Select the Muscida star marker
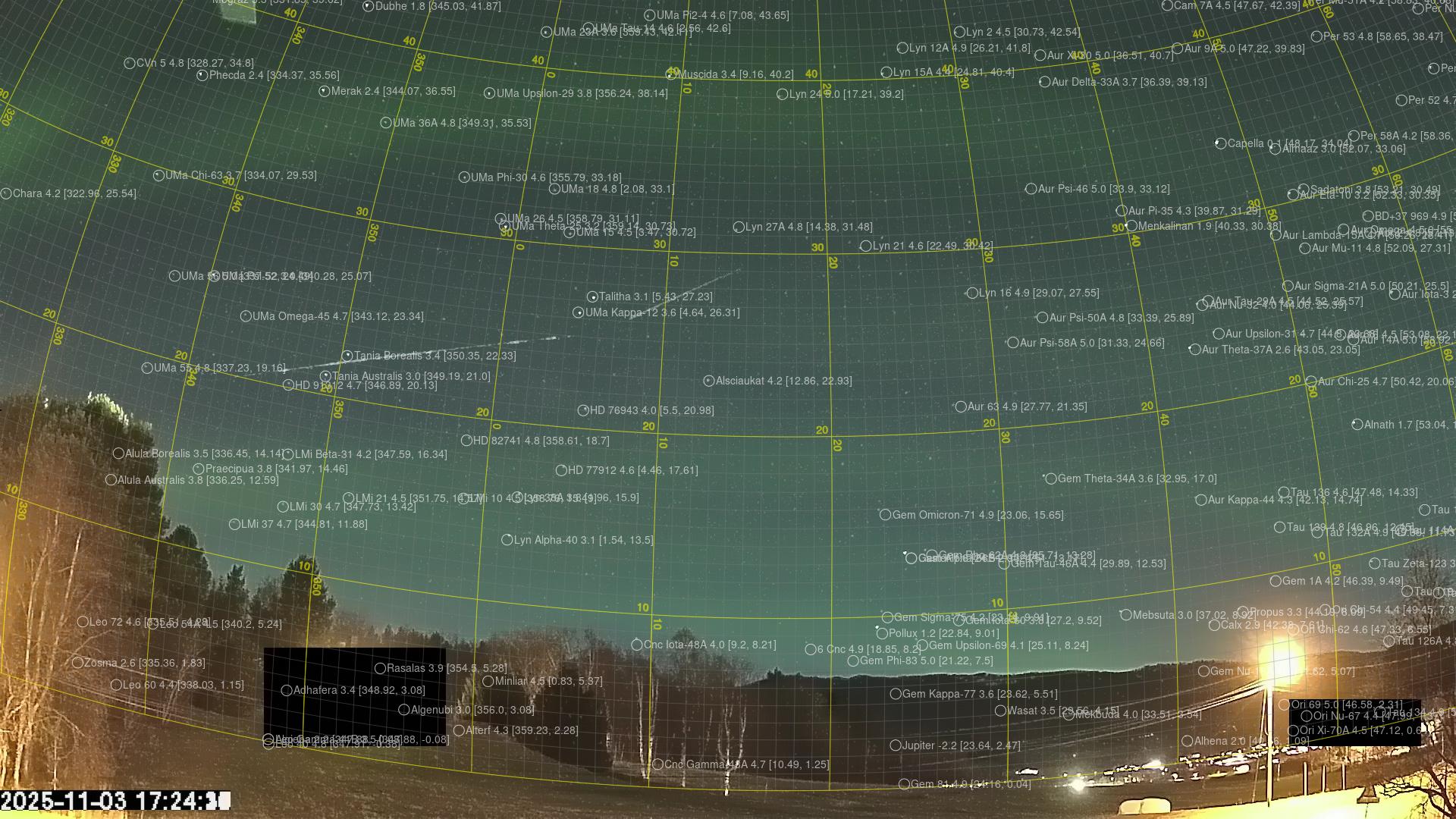The image size is (1456, 819). (x=671, y=74)
